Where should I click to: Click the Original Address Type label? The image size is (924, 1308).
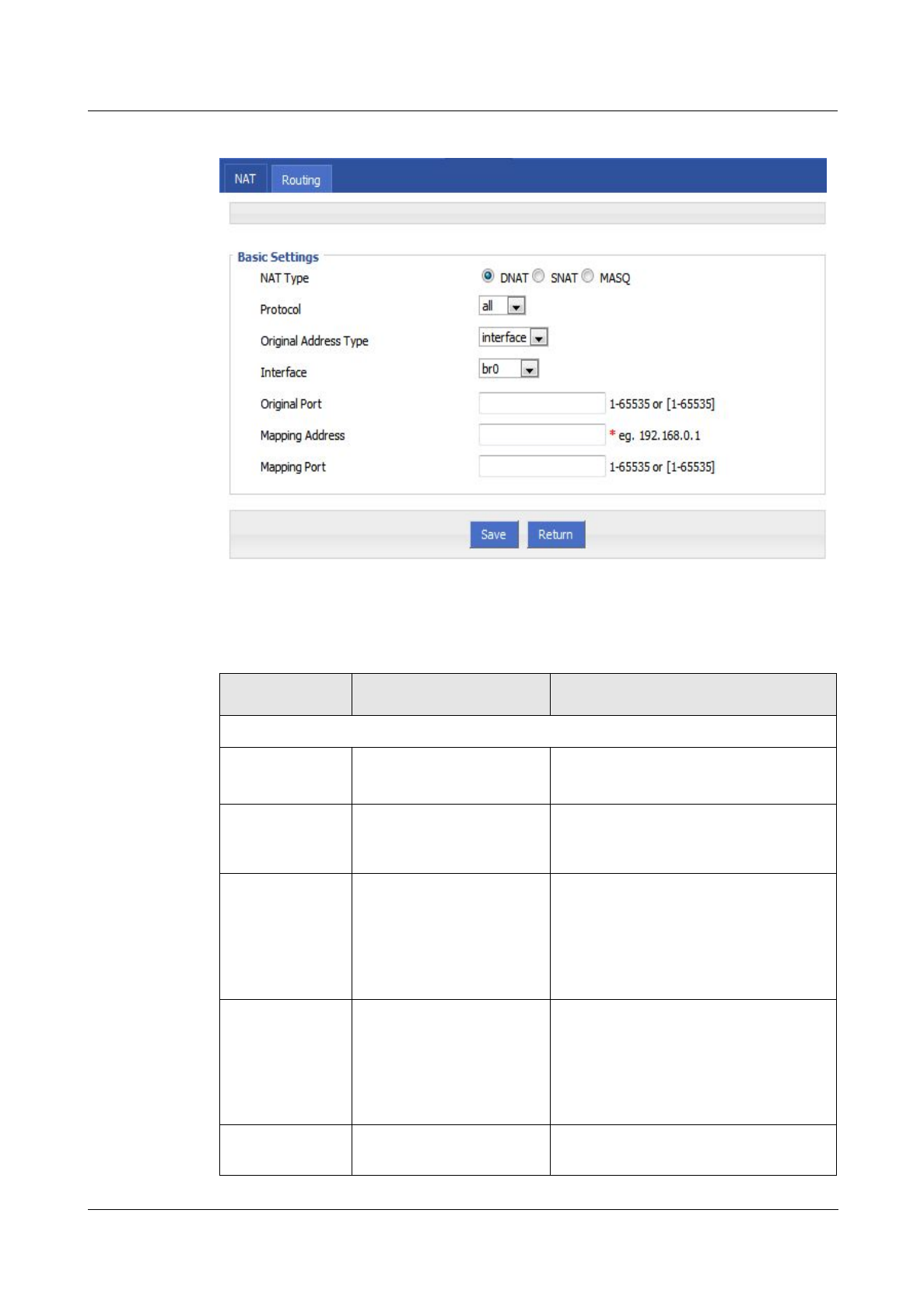coord(314,341)
